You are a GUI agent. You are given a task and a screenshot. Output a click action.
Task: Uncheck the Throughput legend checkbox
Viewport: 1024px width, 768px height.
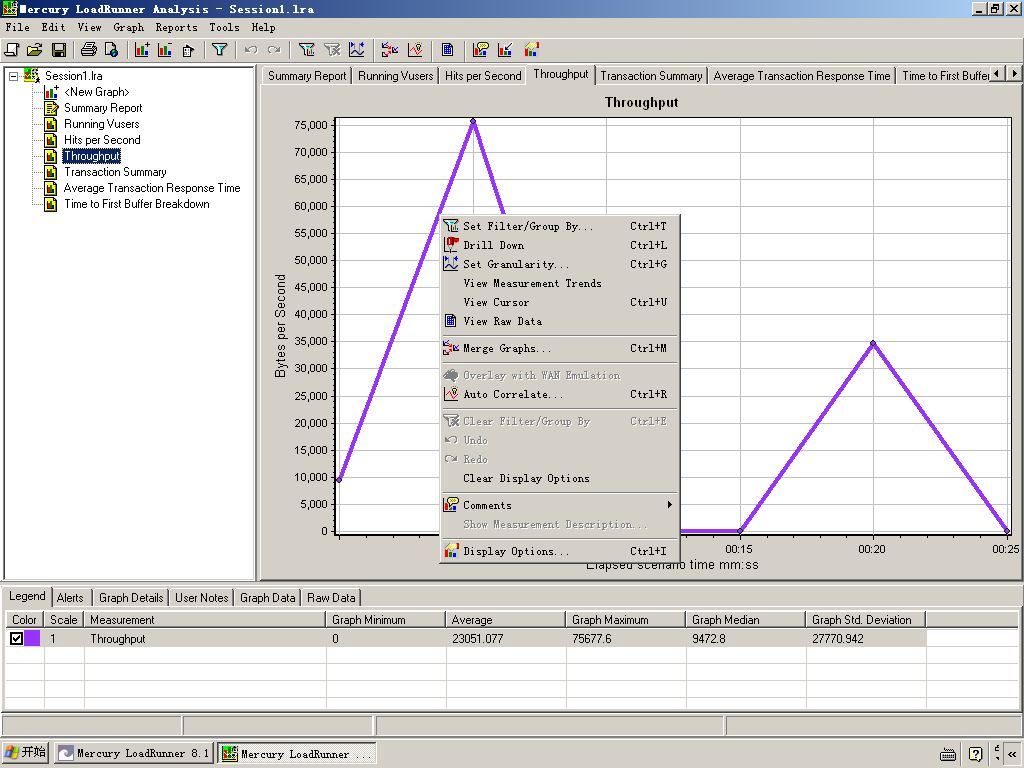point(16,639)
